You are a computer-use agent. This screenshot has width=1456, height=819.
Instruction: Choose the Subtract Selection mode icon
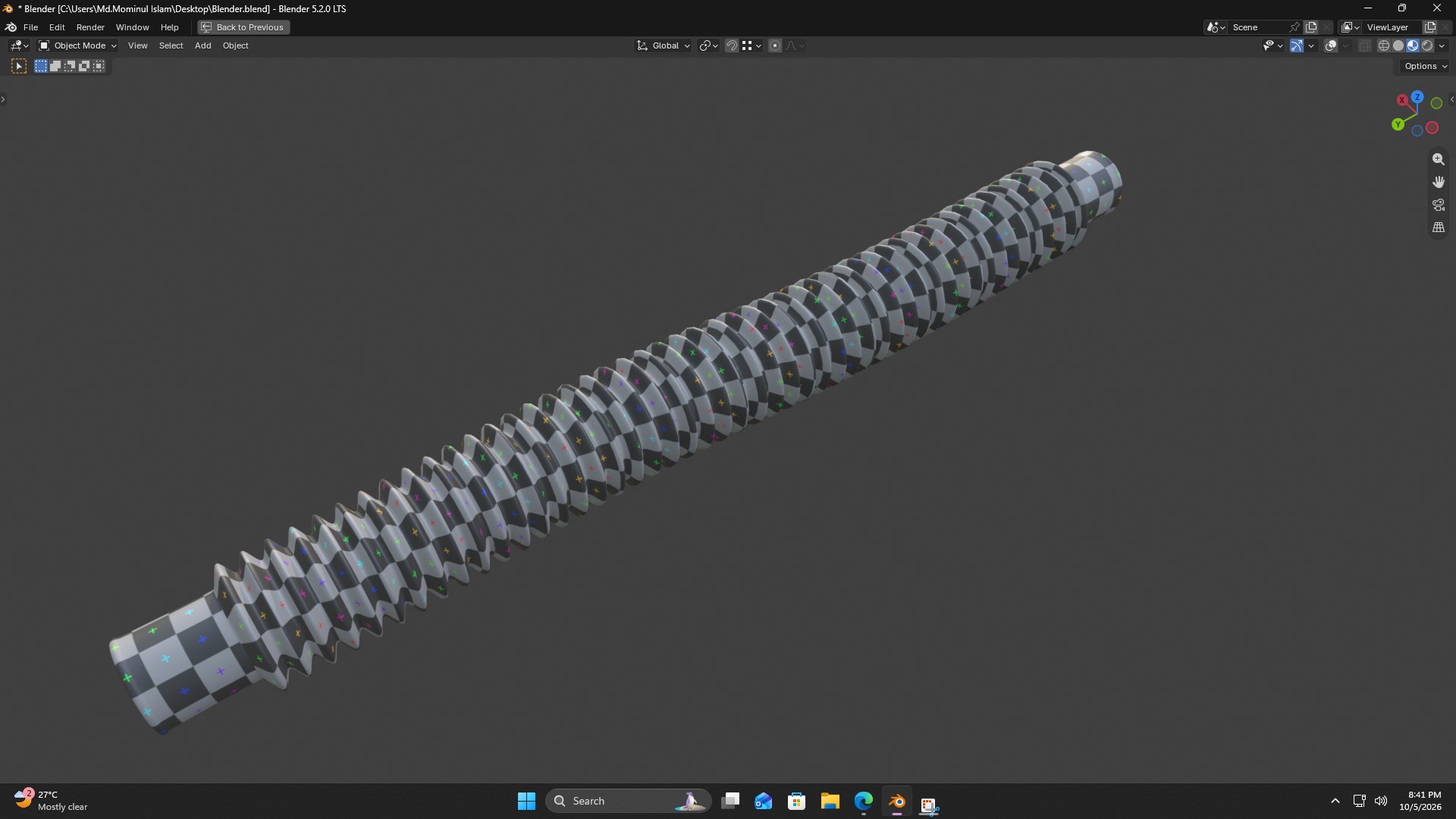point(70,66)
